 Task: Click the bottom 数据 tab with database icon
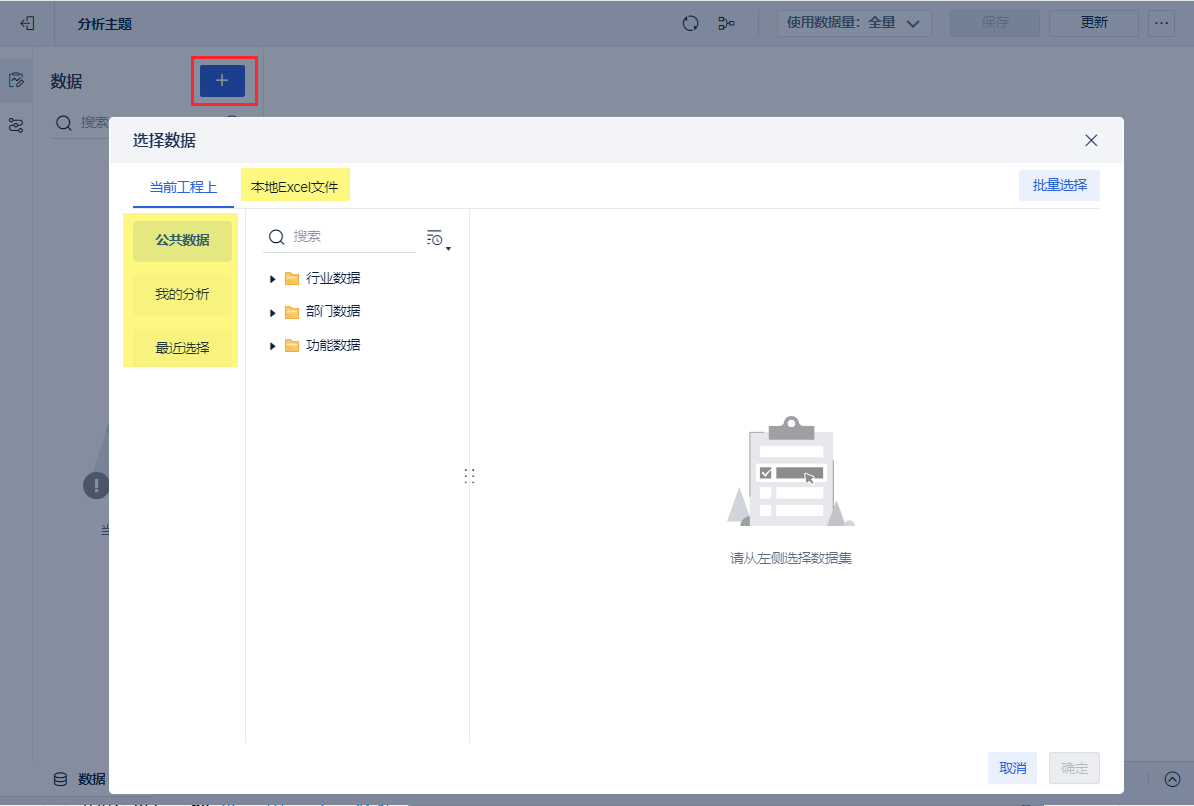79,779
